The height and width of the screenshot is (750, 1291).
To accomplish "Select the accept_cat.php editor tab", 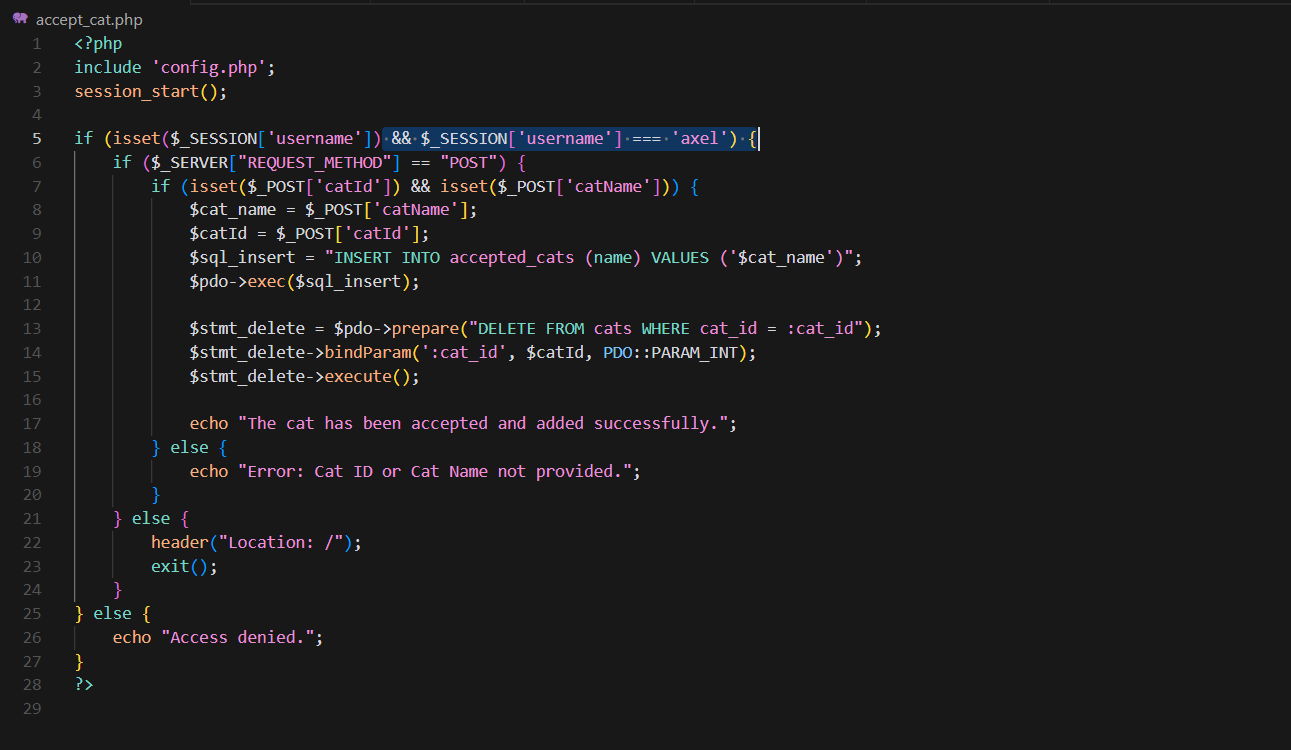I will 85,19.
